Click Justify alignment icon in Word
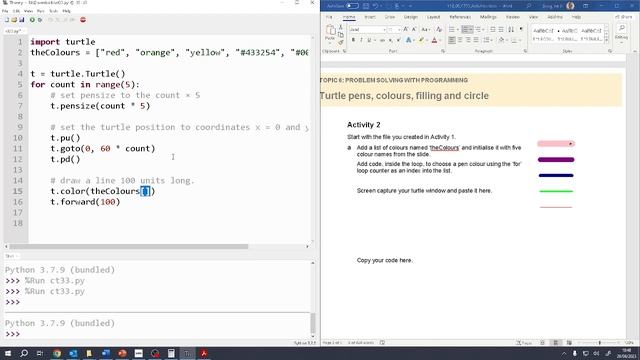 click(x=476, y=40)
